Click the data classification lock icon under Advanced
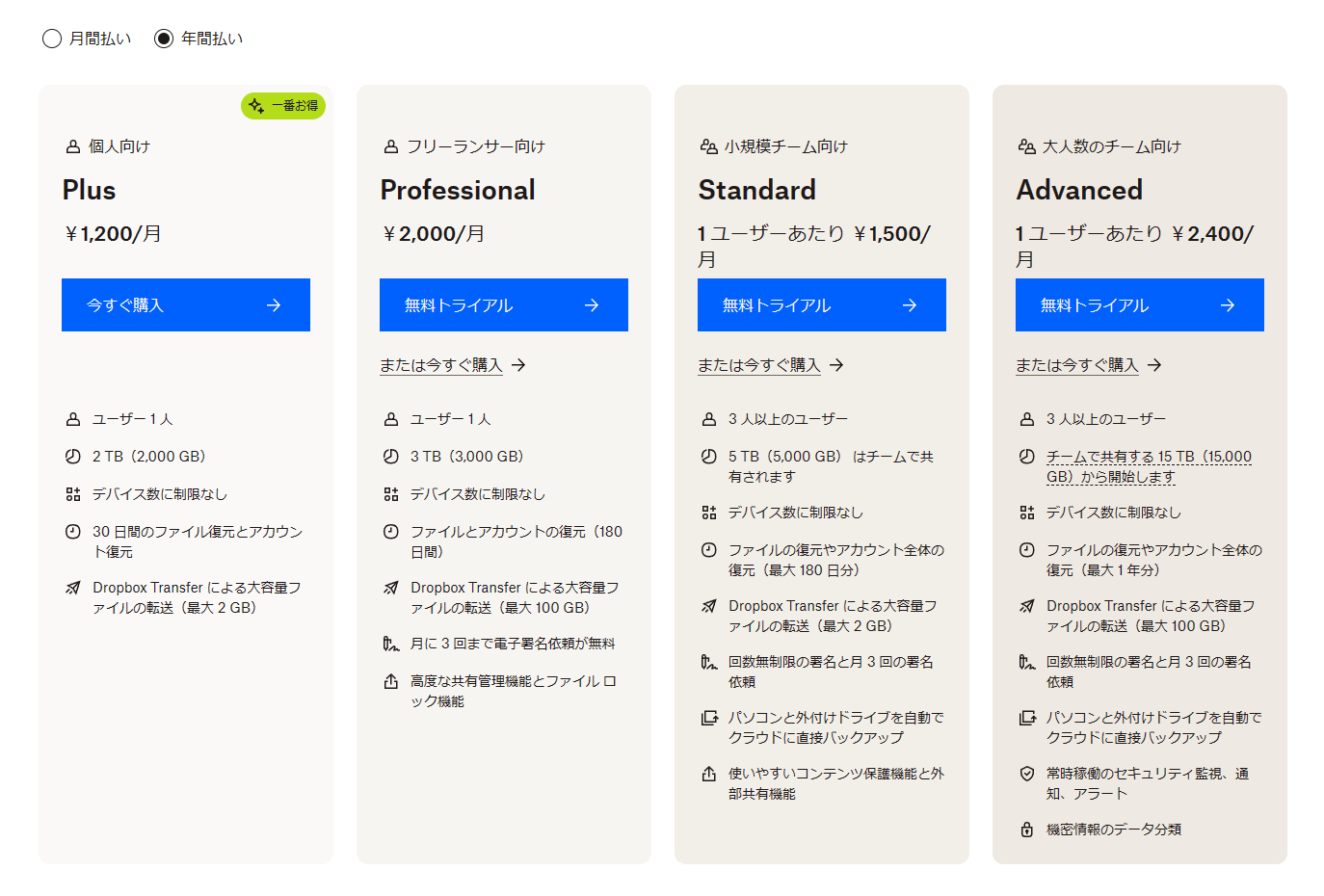The image size is (1324, 896). coord(1026,830)
